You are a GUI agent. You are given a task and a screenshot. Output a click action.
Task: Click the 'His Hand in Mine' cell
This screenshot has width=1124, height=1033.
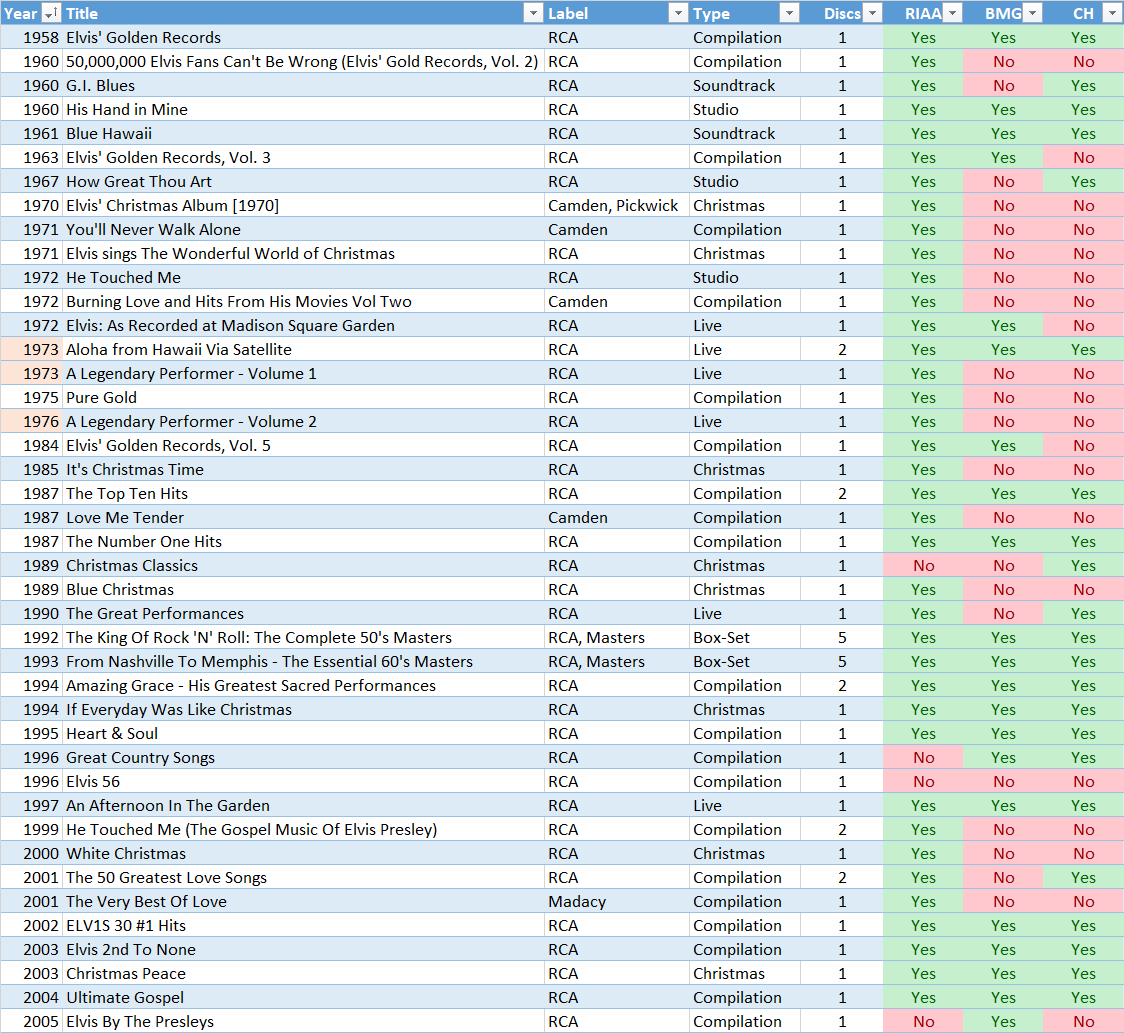coord(303,110)
